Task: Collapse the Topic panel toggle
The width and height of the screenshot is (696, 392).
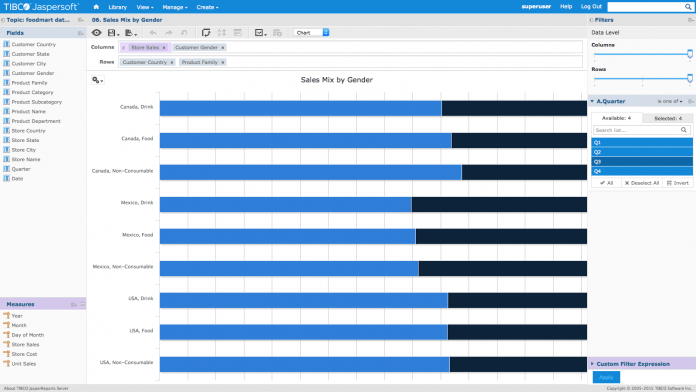Action: coord(3,20)
